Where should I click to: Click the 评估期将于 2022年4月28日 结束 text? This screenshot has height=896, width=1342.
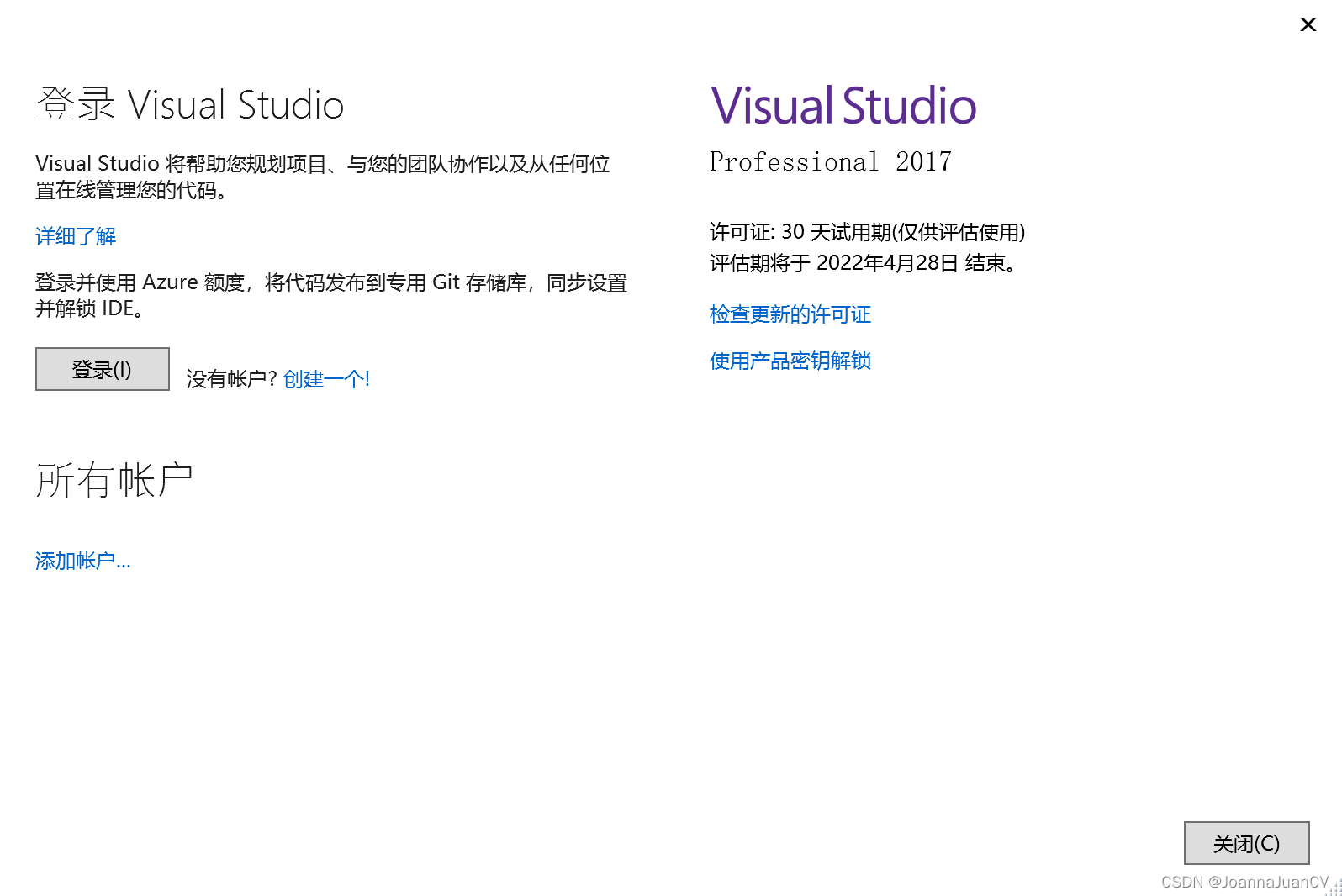click(x=865, y=263)
